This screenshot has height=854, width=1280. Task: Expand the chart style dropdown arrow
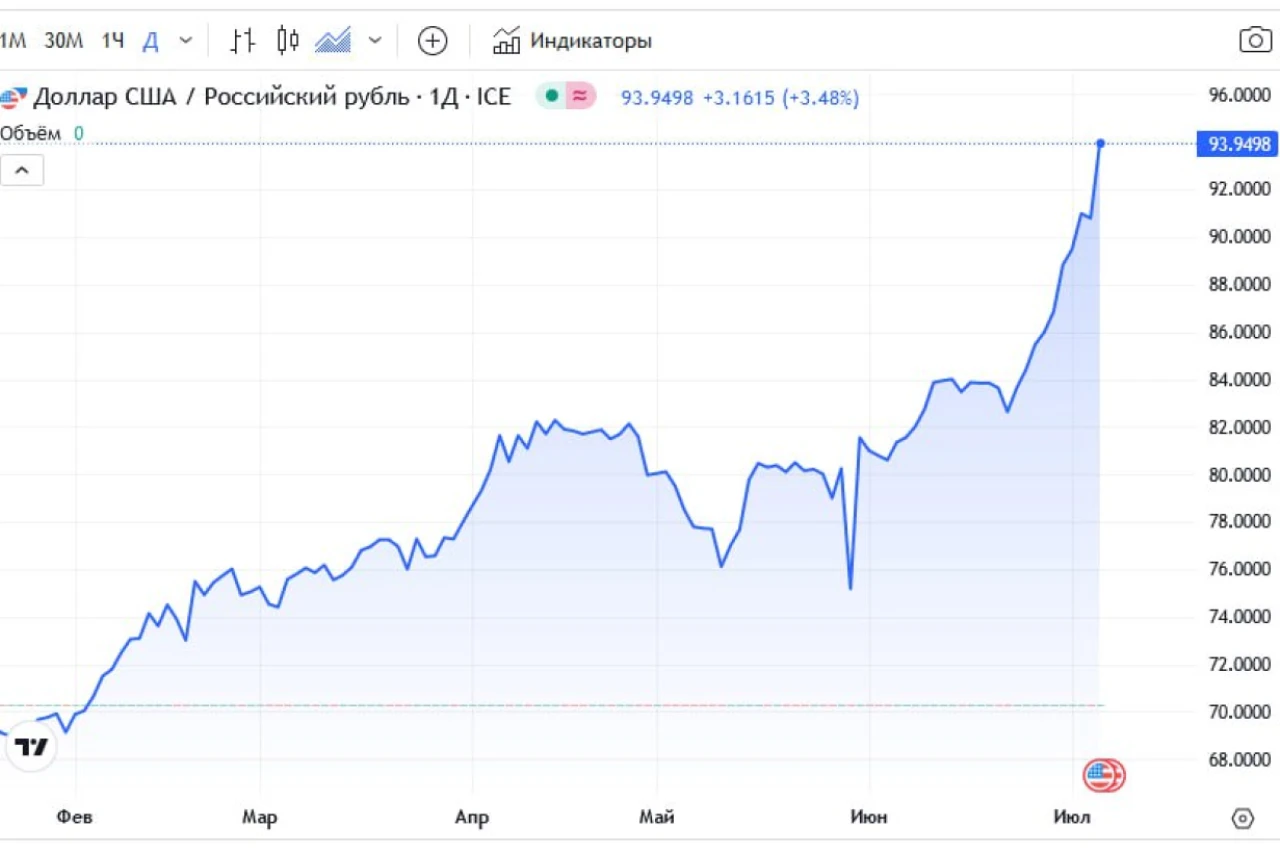(375, 41)
